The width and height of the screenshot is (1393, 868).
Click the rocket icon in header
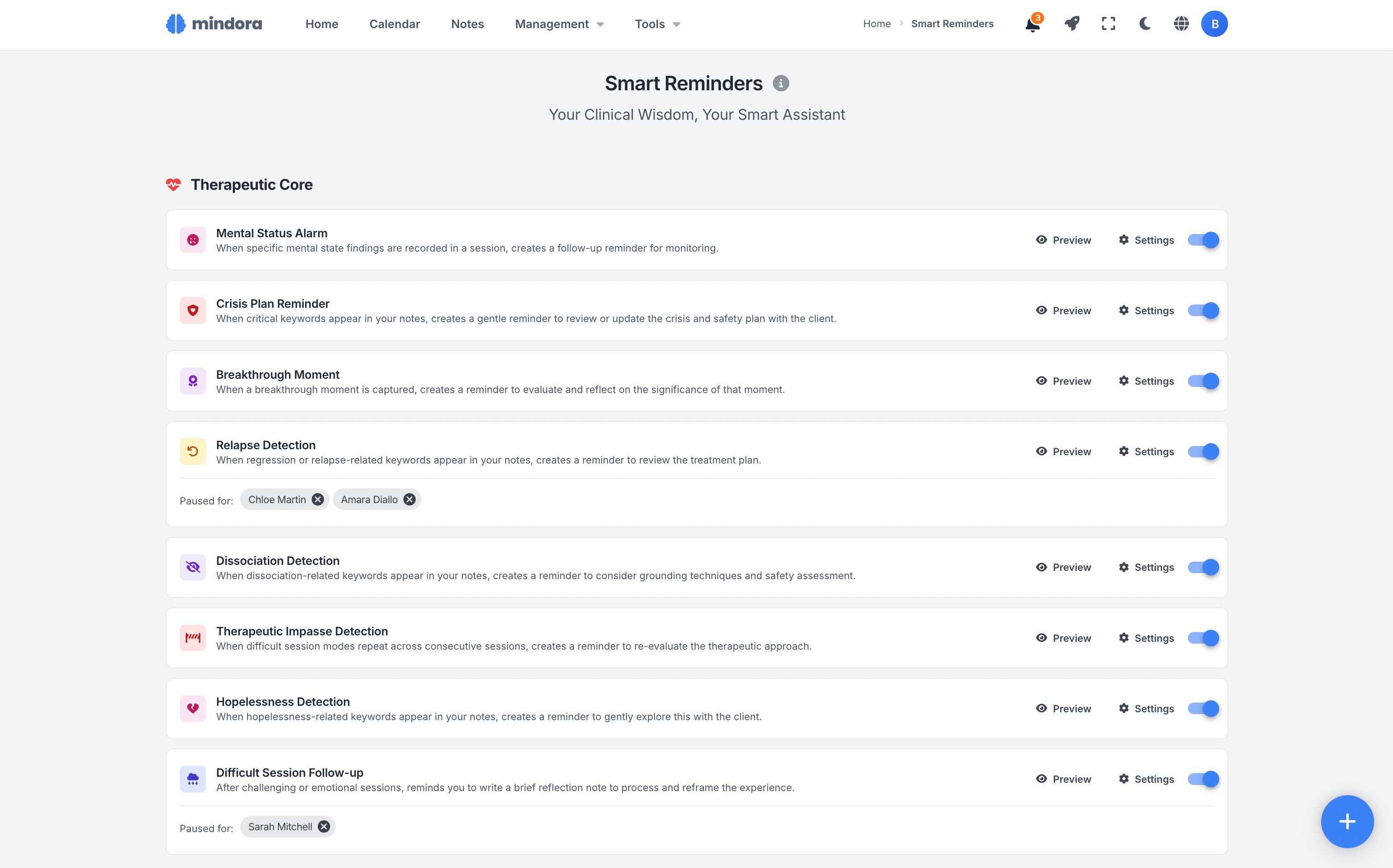[x=1071, y=23]
